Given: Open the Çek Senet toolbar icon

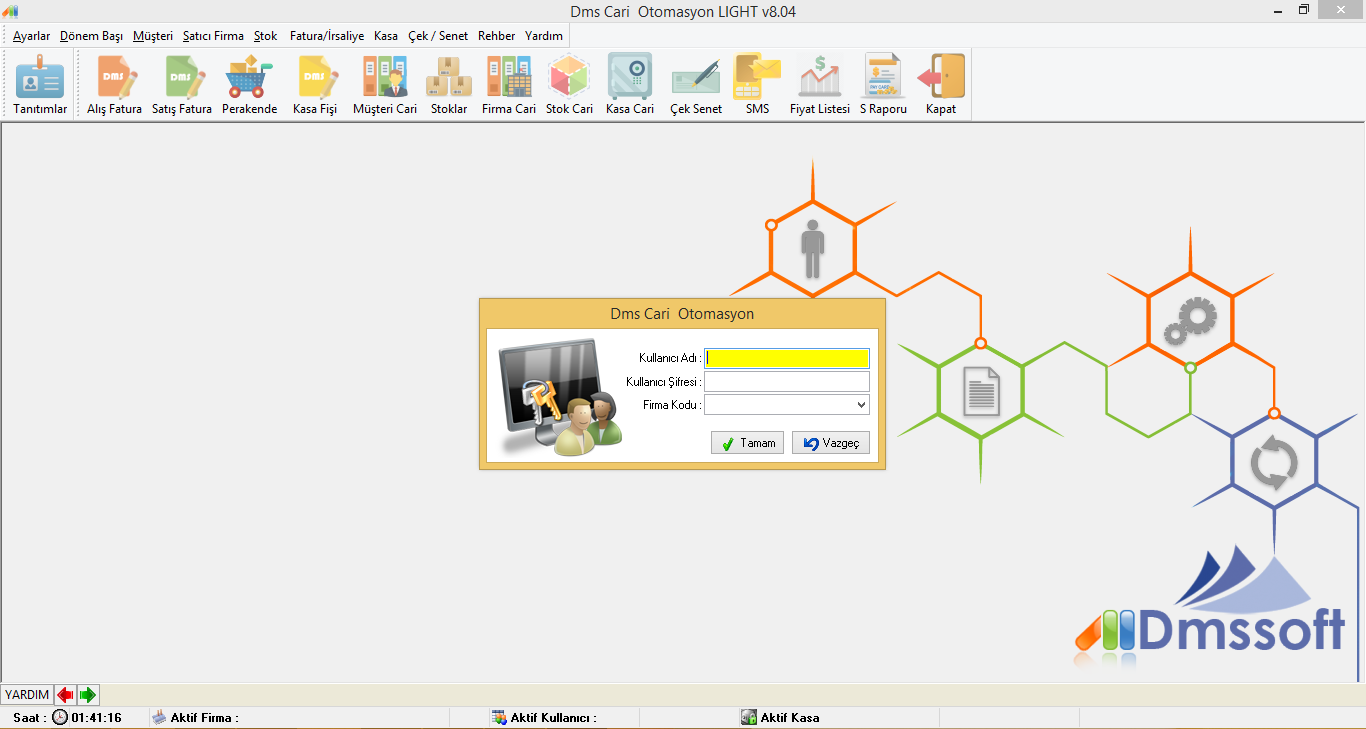Looking at the screenshot, I should point(696,84).
